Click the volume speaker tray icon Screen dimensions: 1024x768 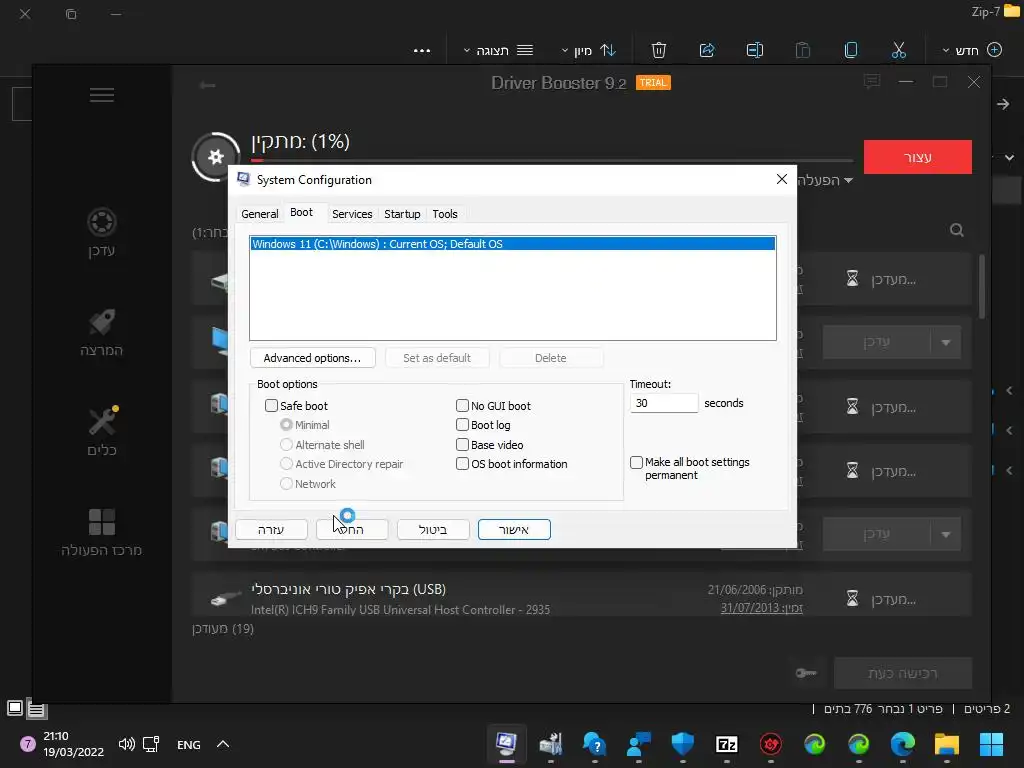(x=127, y=744)
